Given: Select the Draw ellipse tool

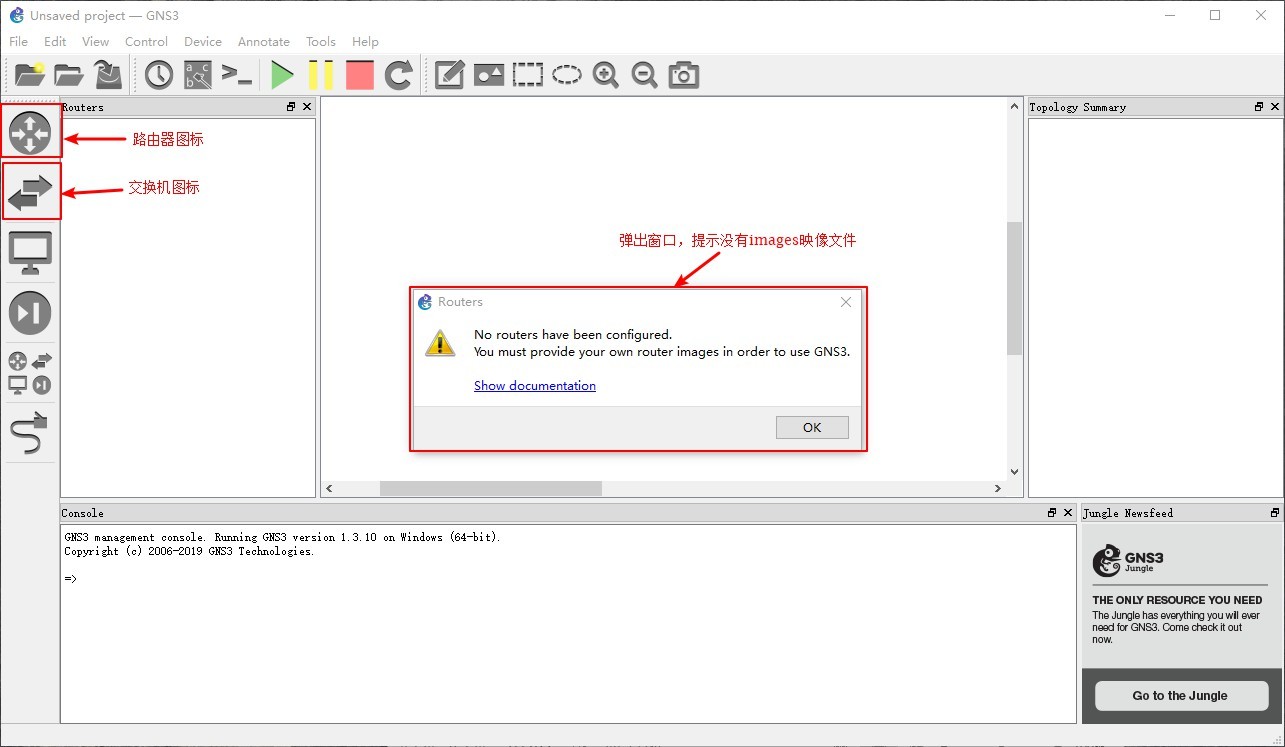Looking at the screenshot, I should pos(567,75).
